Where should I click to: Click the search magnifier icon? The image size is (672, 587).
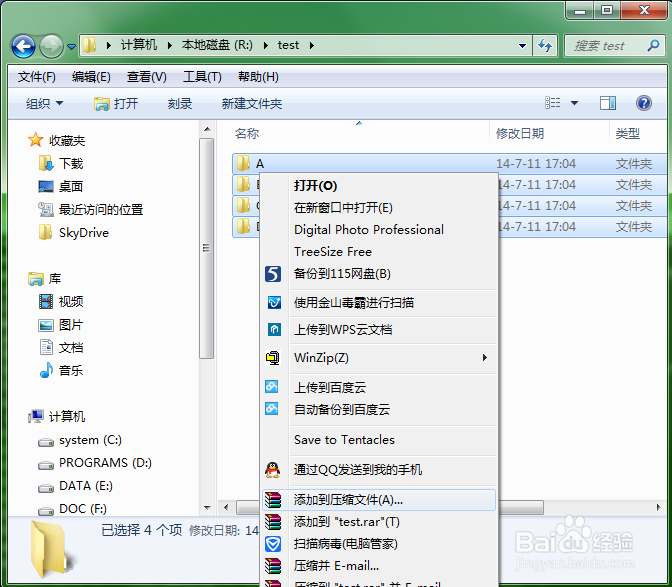coord(654,45)
